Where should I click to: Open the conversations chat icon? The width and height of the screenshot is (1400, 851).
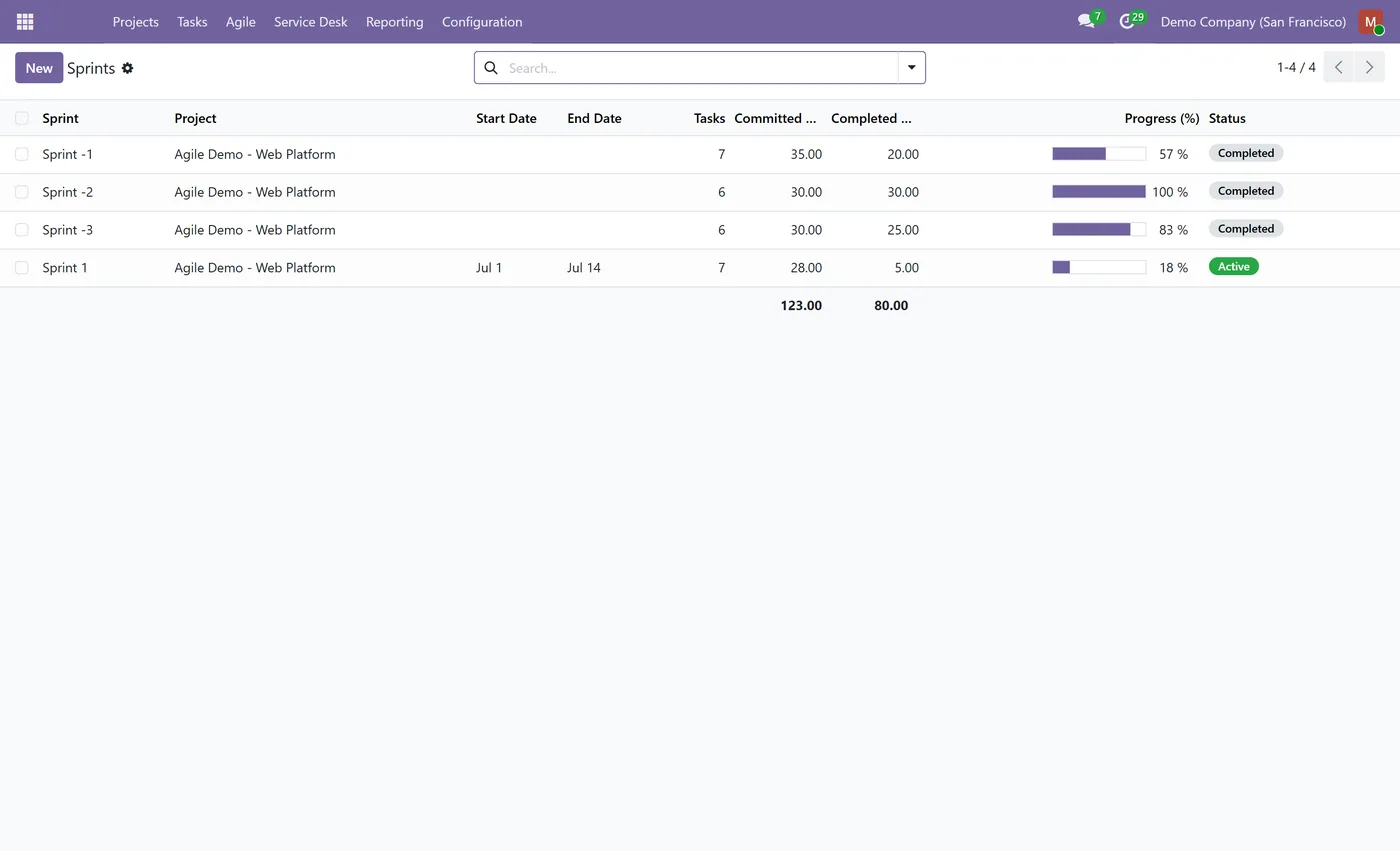(1086, 21)
